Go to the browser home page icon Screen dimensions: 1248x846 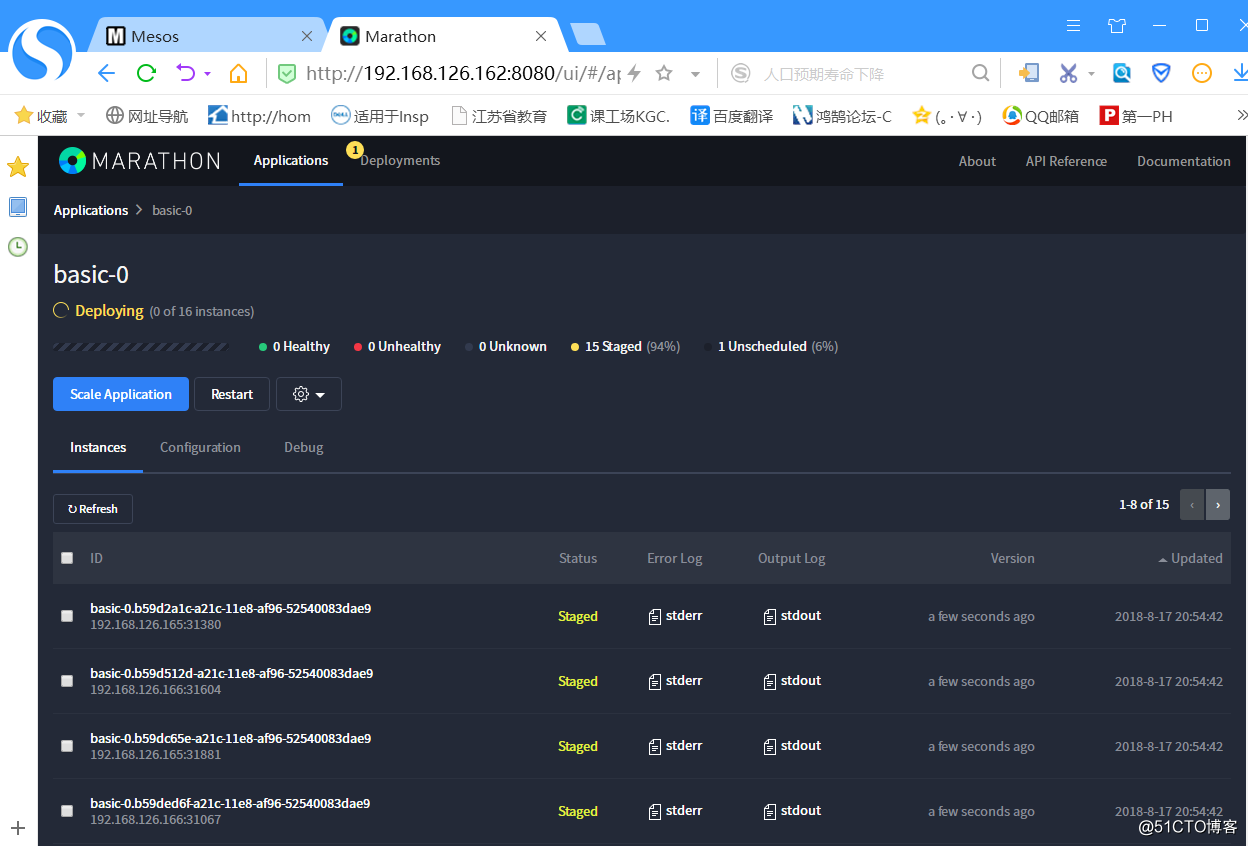click(x=238, y=73)
